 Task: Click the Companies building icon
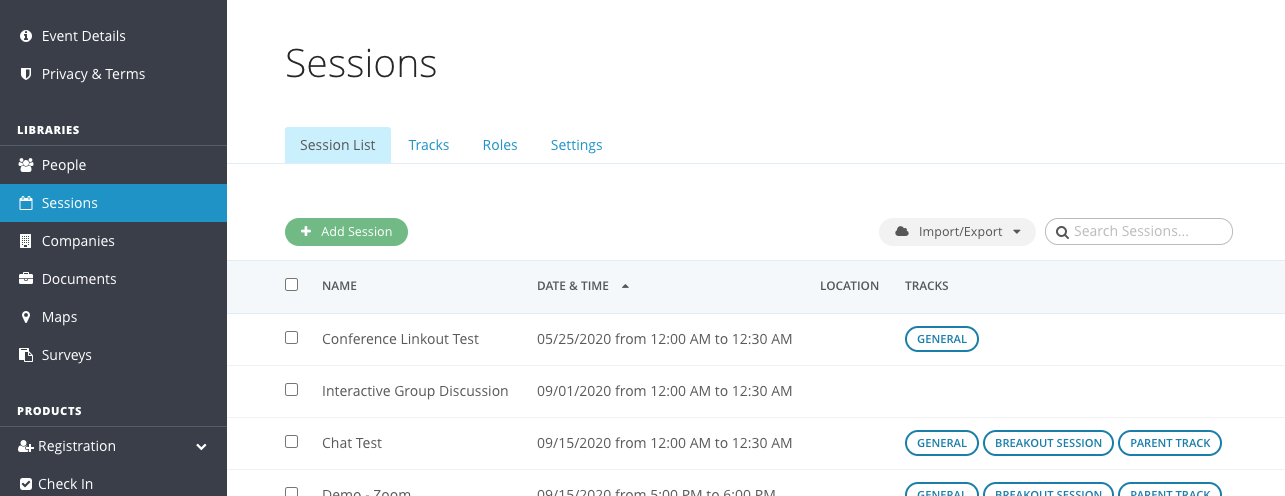[x=26, y=241]
